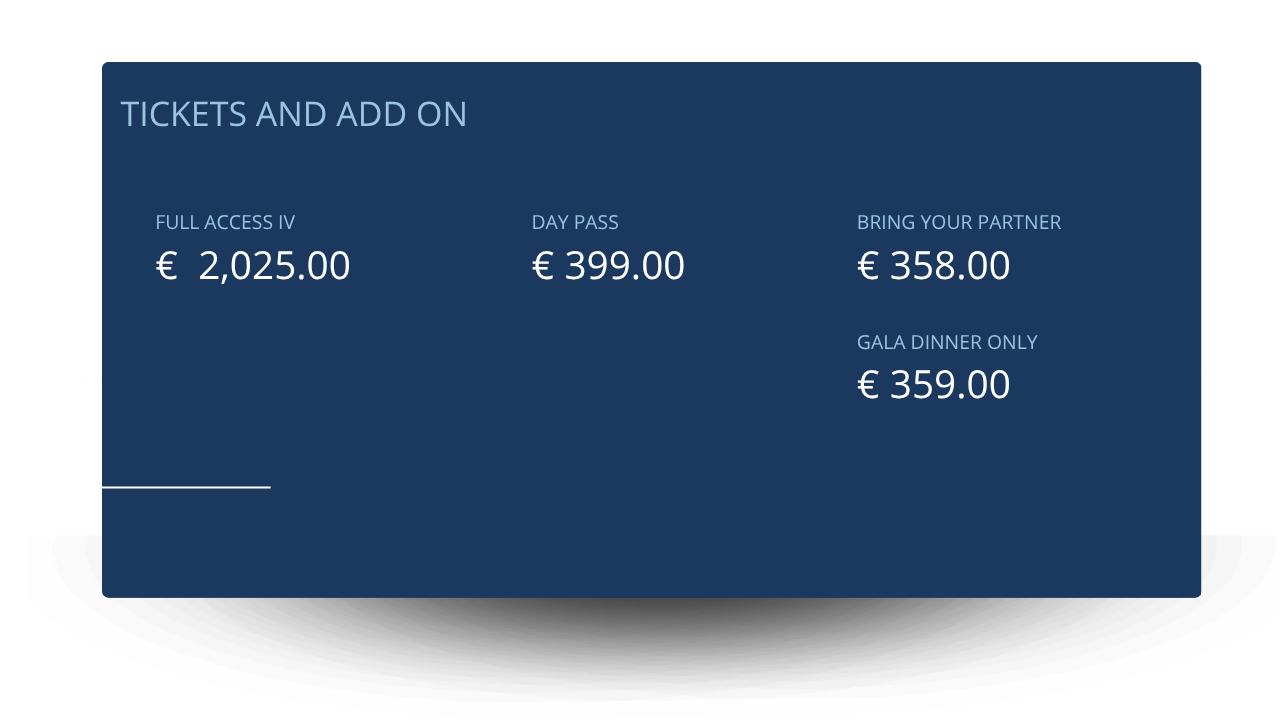Click the 399.00 price amount
Screen dimensions: 1280x720
point(625,266)
